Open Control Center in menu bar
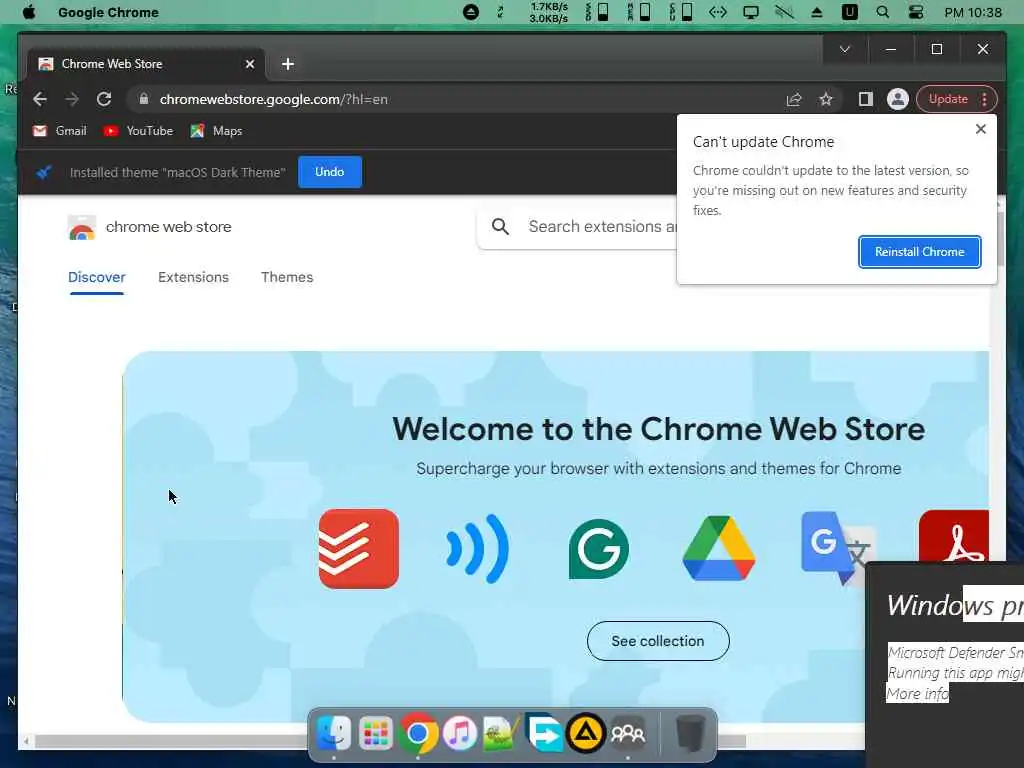Image resolution: width=1024 pixels, height=768 pixels. (x=916, y=12)
